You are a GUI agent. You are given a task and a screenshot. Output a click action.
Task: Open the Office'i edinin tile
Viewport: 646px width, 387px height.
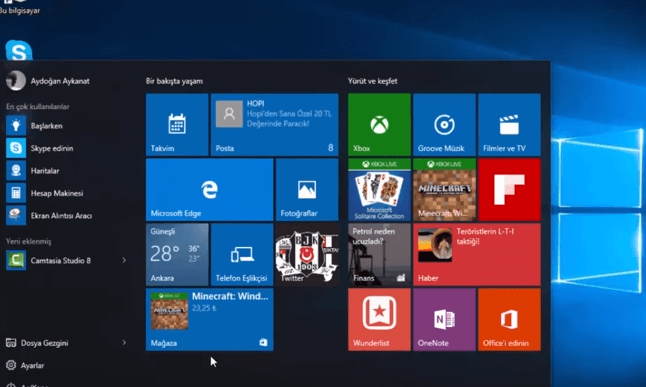tap(509, 319)
